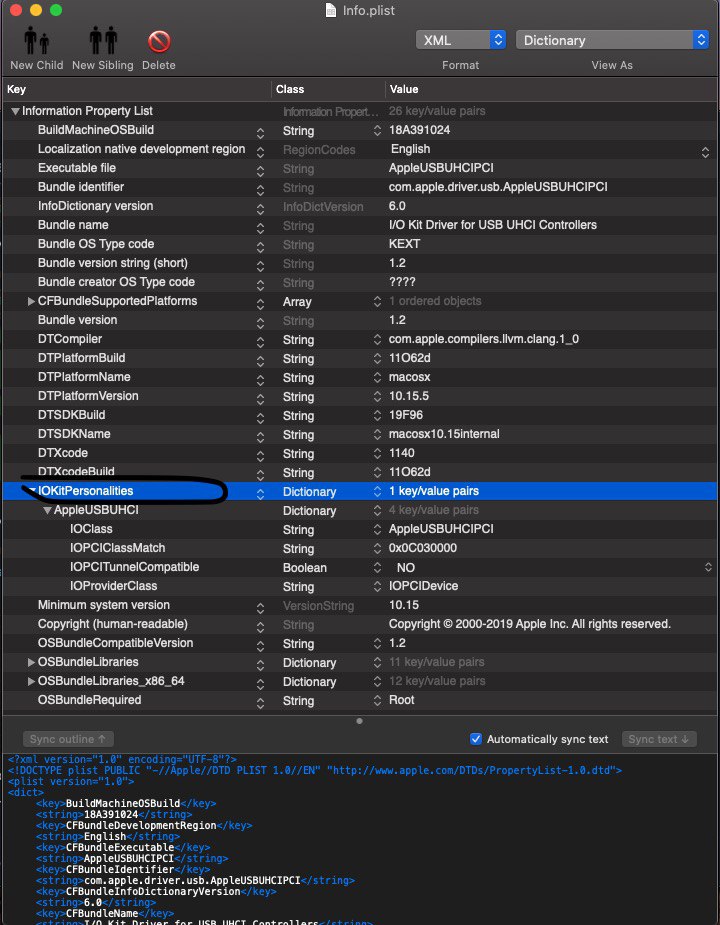Open the XML format dropdown
The image size is (720, 925).
pyautogui.click(x=461, y=40)
